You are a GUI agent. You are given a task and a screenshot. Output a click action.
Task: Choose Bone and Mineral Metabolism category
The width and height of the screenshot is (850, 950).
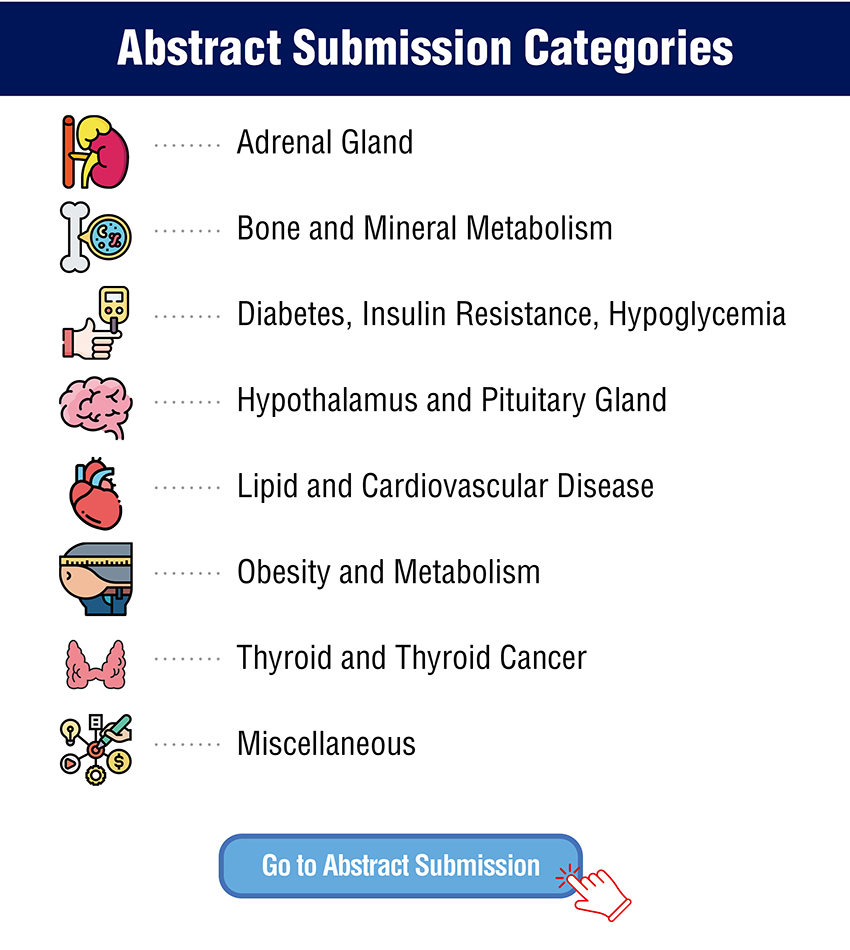pos(425,229)
